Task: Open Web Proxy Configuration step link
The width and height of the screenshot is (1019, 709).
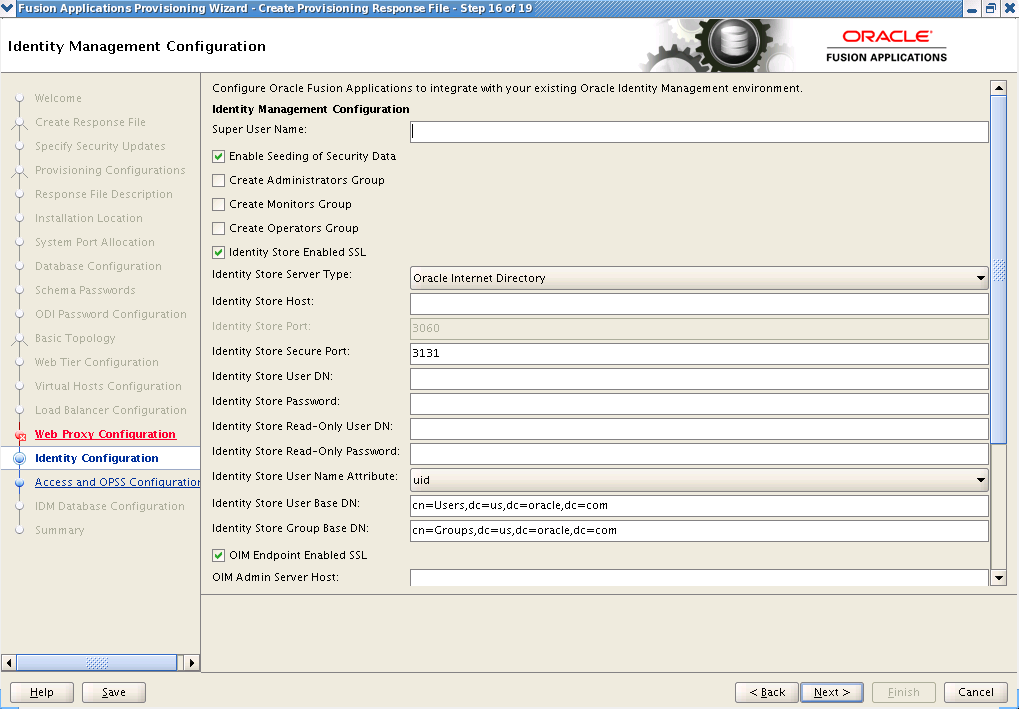Action: [x=105, y=434]
